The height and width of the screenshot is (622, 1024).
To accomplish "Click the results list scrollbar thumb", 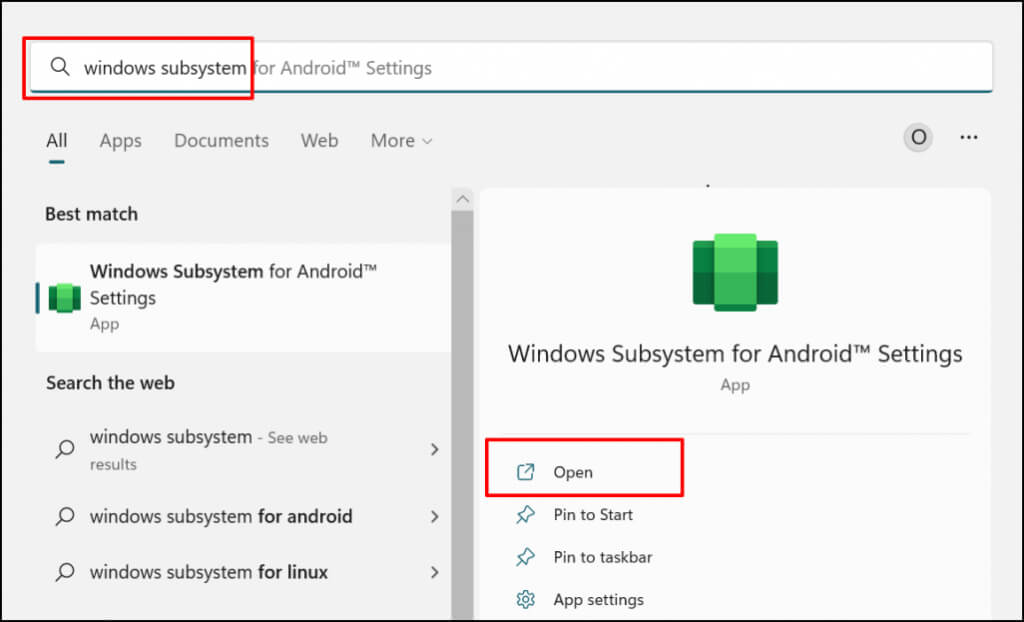I will (x=462, y=415).
